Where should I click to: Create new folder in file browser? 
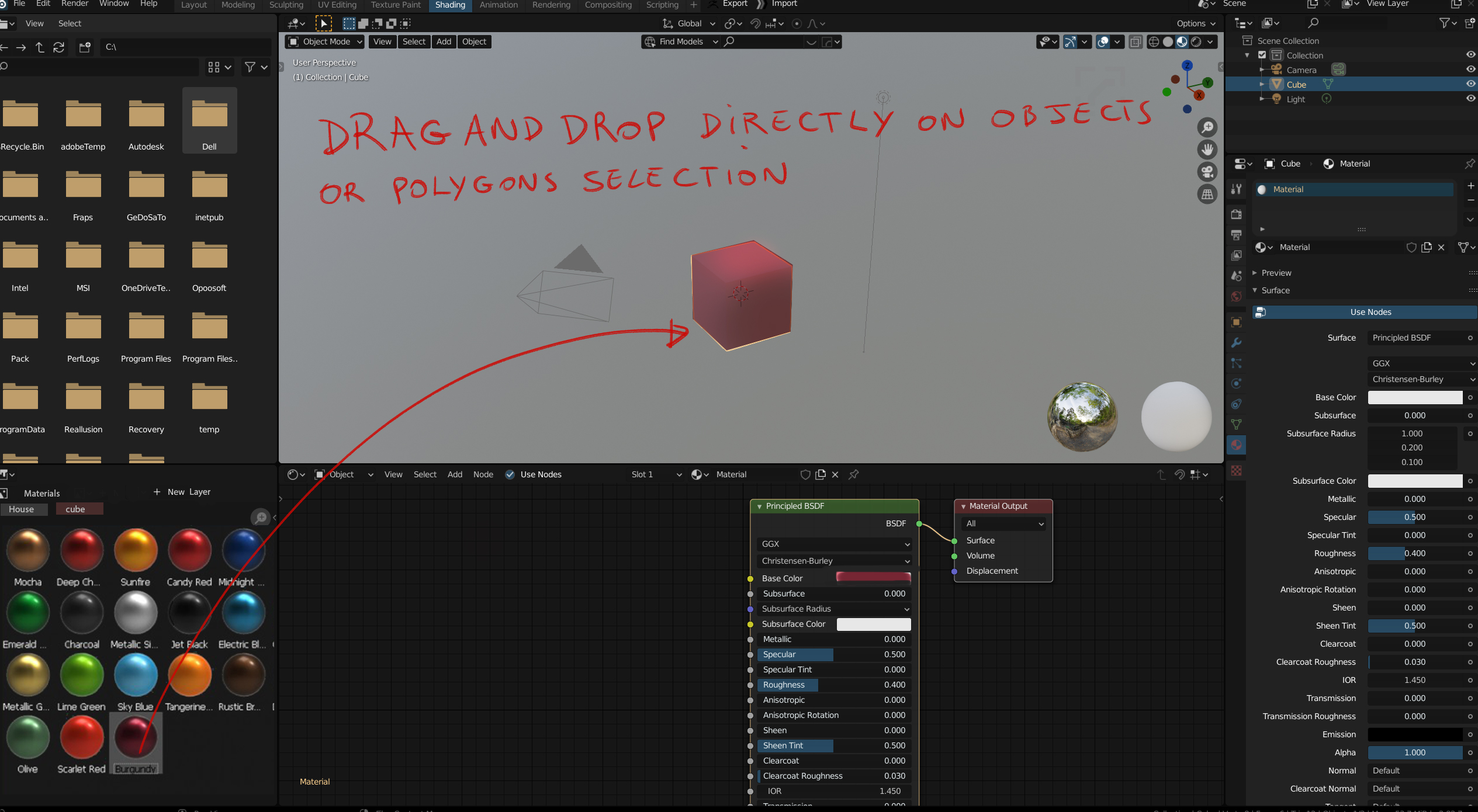(x=85, y=47)
